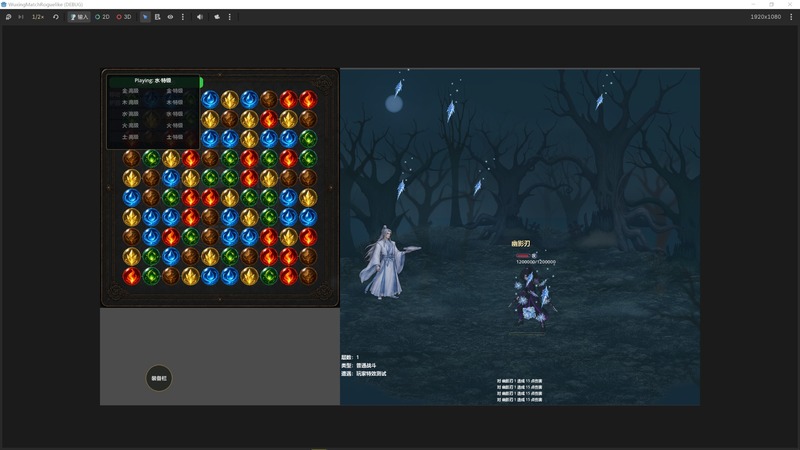Image resolution: width=800 pixels, height=450 pixels.
Task: Click the suspend game icon in the debug toolbar
Action: click(8, 17)
